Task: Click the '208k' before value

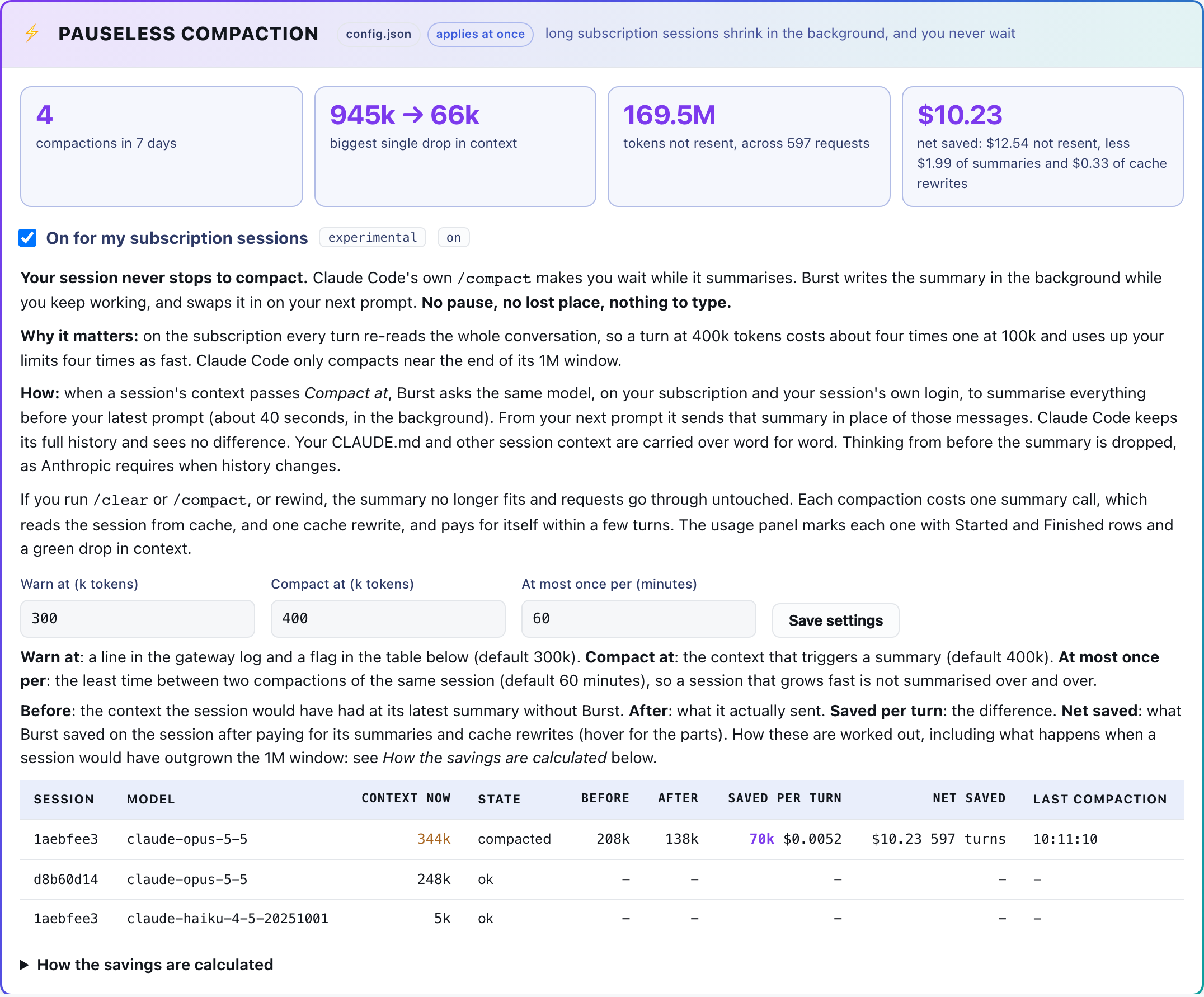Action: [x=613, y=839]
